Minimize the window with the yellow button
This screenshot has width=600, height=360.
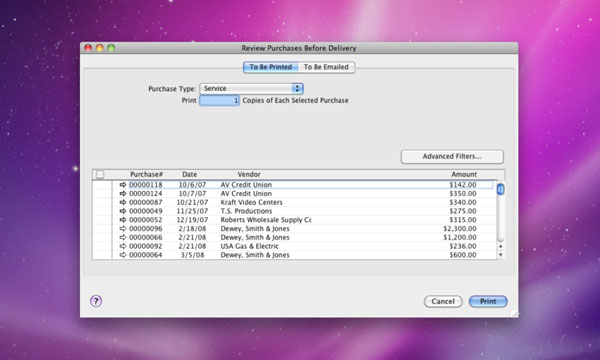point(100,48)
